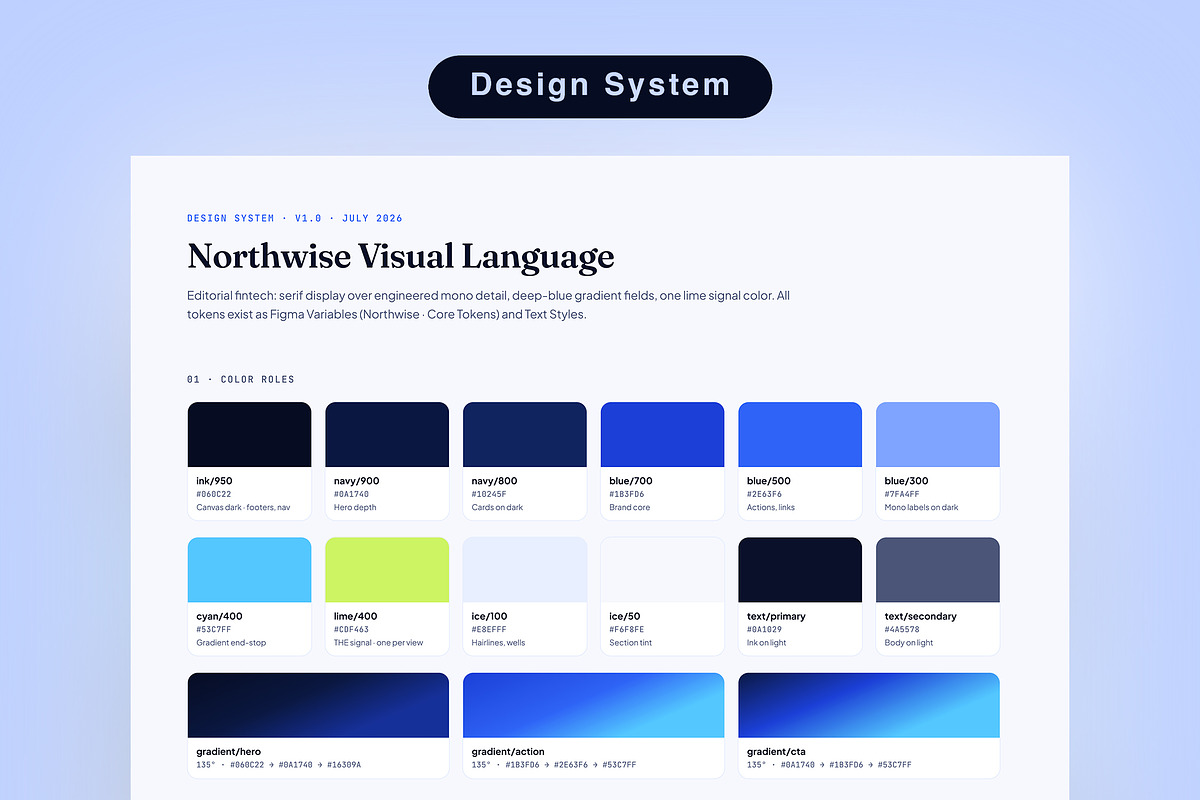The image size is (1200, 800).
Task: Click the 'Section tint' description
Action: click(632, 642)
